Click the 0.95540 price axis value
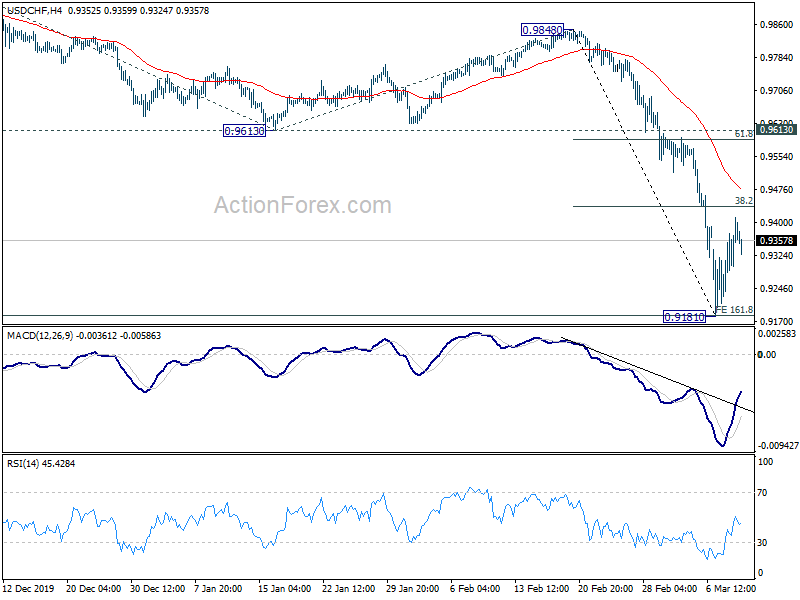 point(777,157)
